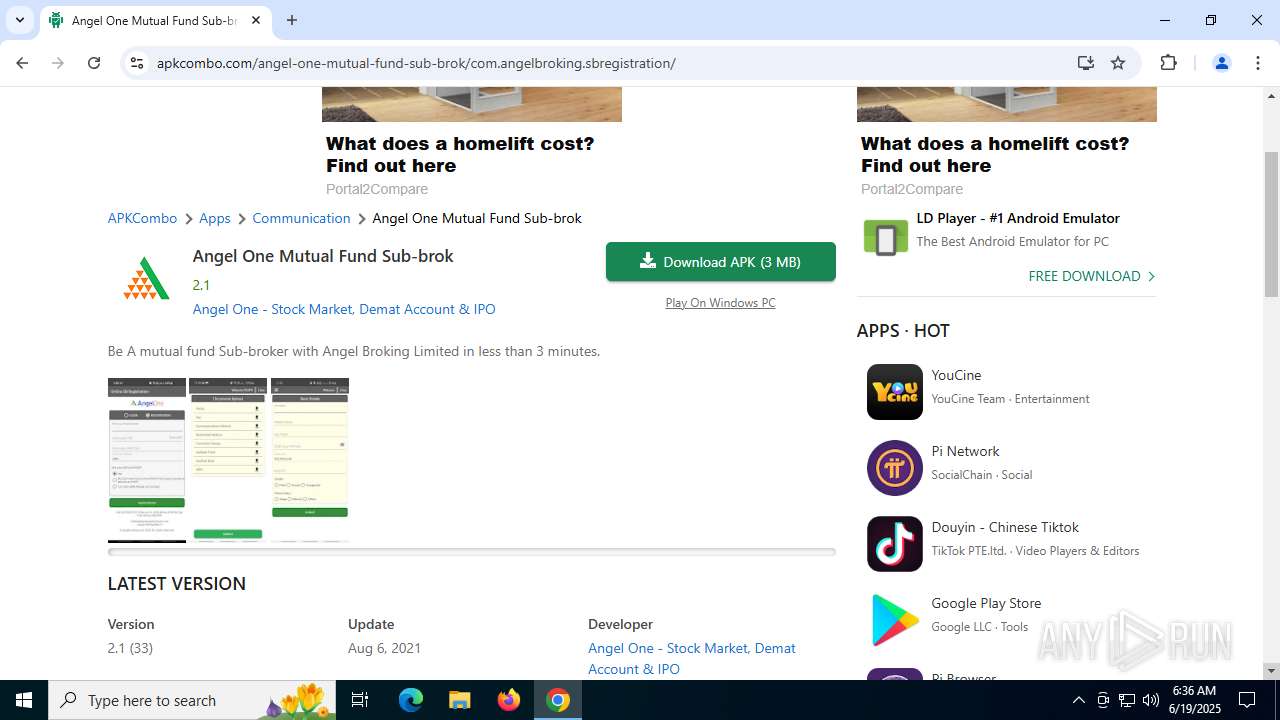Close the Angel One Mutual Fund tab
Image resolution: width=1280 pixels, height=720 pixels.
(x=256, y=20)
